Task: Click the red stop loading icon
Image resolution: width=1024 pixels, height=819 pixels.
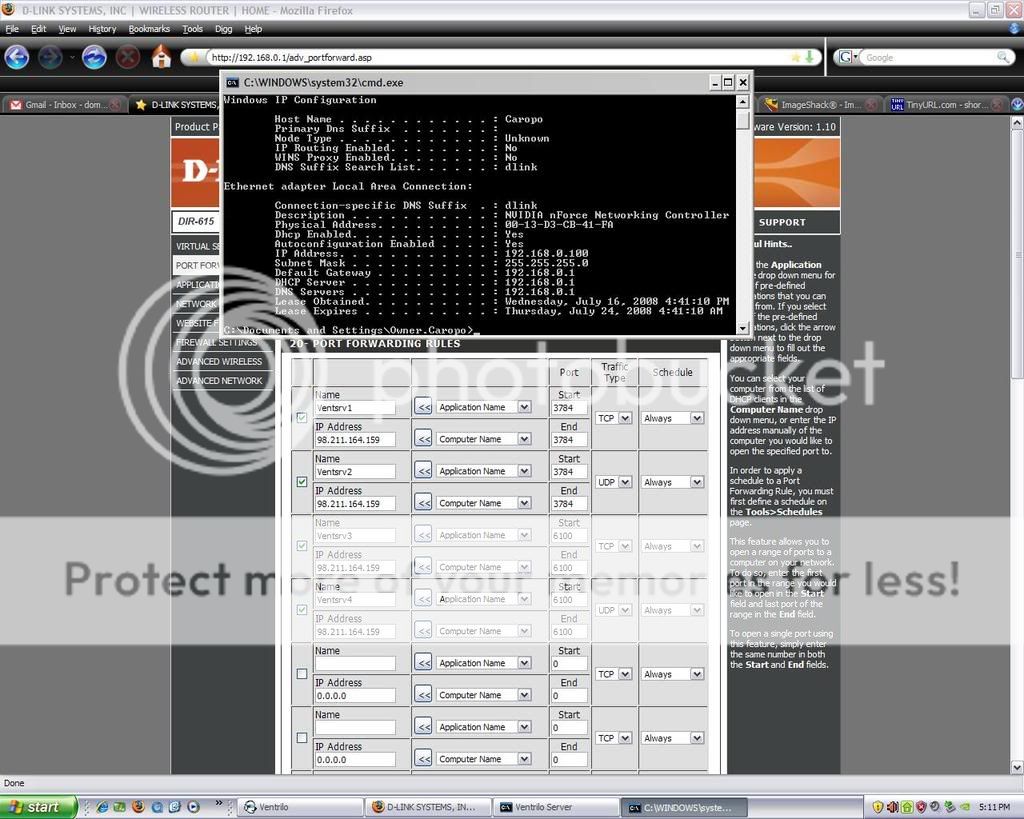Action: pyautogui.click(x=128, y=57)
